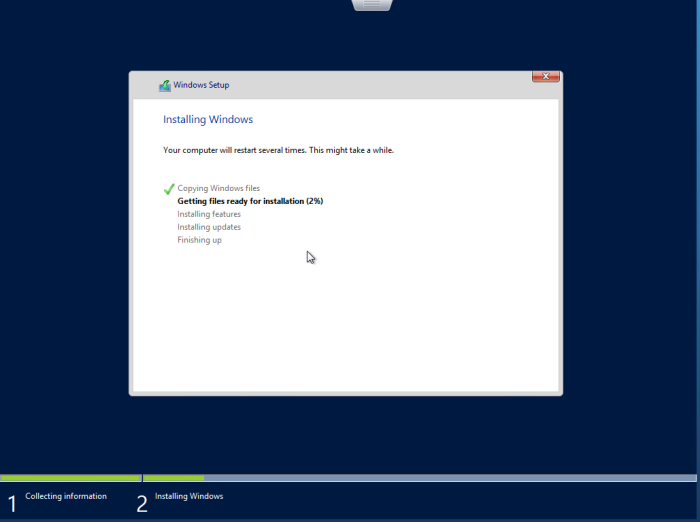Image resolution: width=700 pixels, height=522 pixels.
Task: Click the Installing Windows stage label at bottom
Action: (x=189, y=496)
